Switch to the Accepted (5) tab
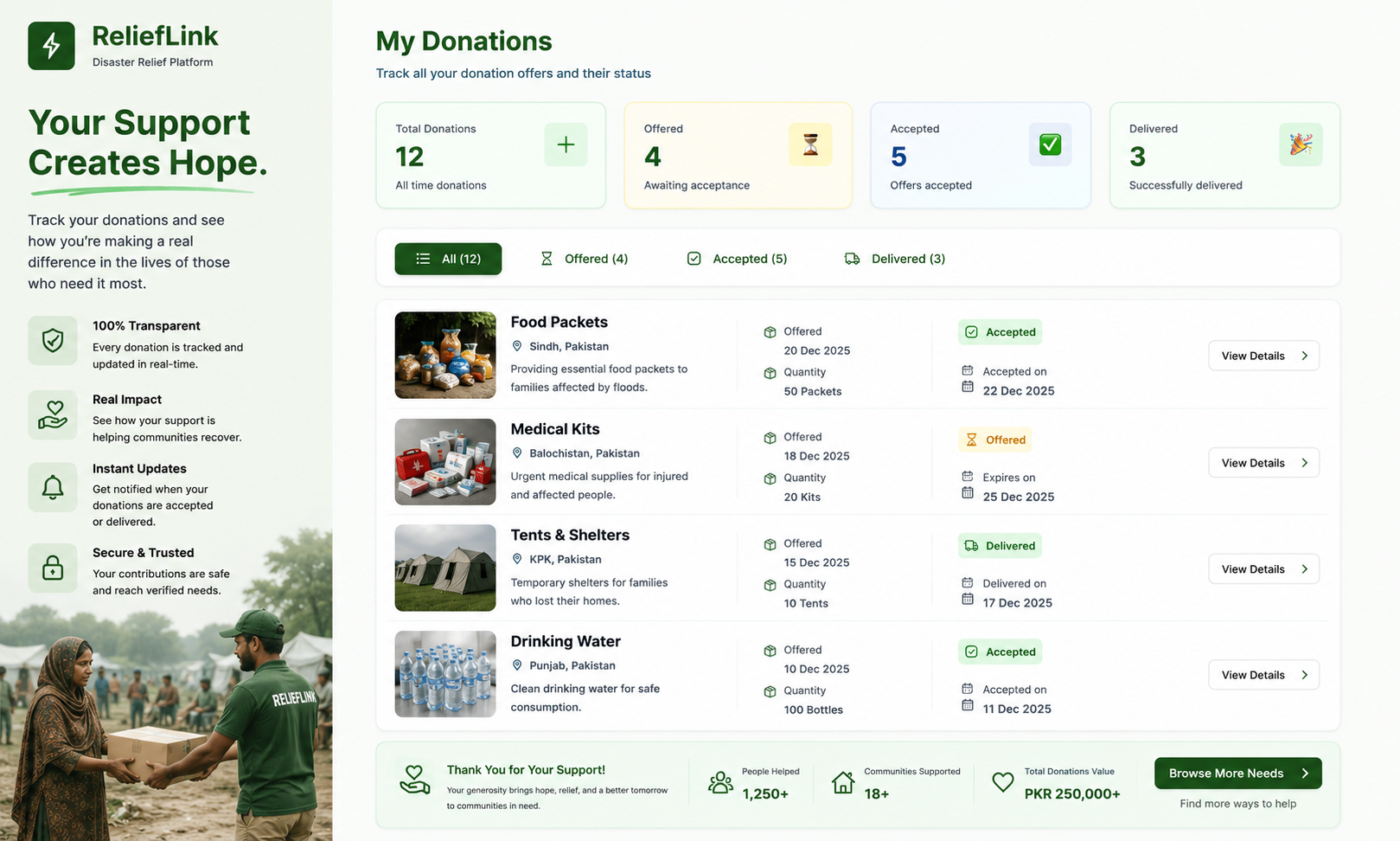The width and height of the screenshot is (1400, 841). point(738,259)
